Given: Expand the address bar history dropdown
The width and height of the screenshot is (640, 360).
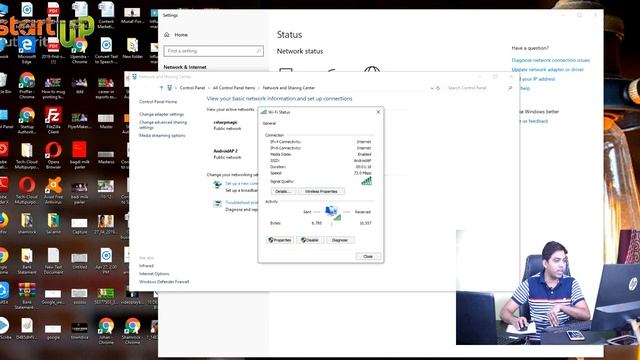Looking at the screenshot, I should (431, 88).
